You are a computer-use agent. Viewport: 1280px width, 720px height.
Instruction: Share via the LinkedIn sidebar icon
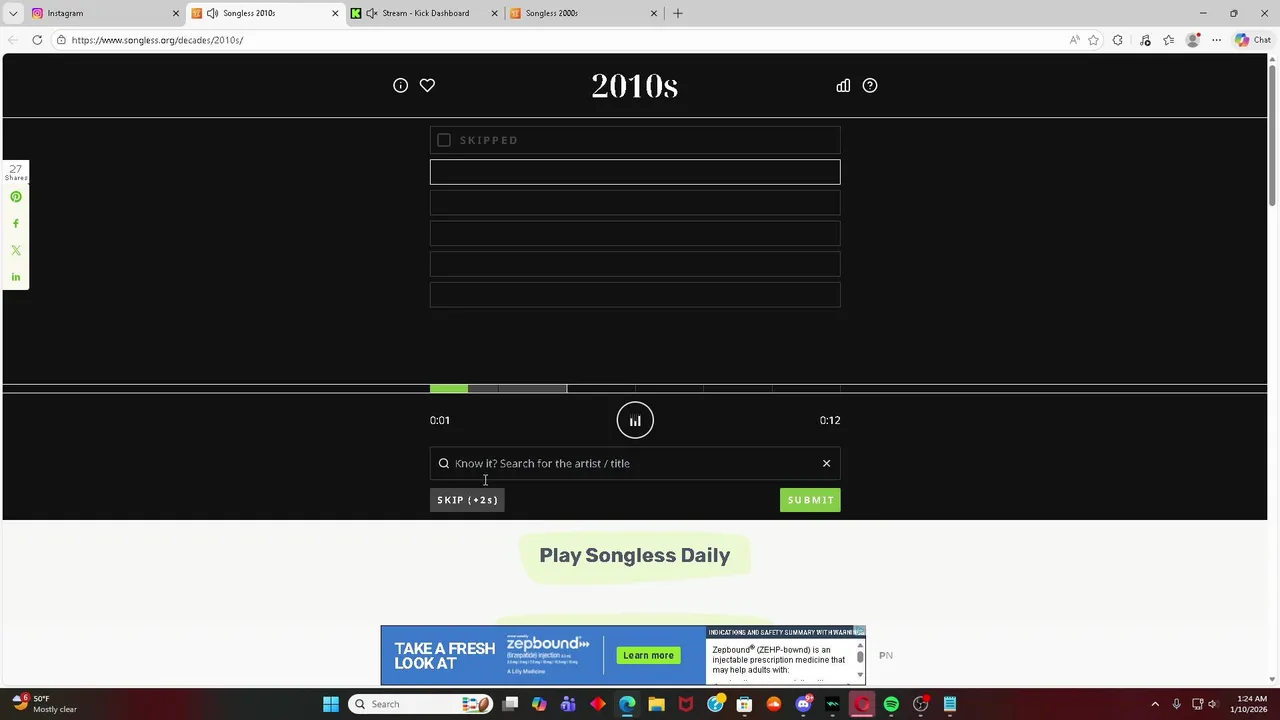pyautogui.click(x=16, y=277)
